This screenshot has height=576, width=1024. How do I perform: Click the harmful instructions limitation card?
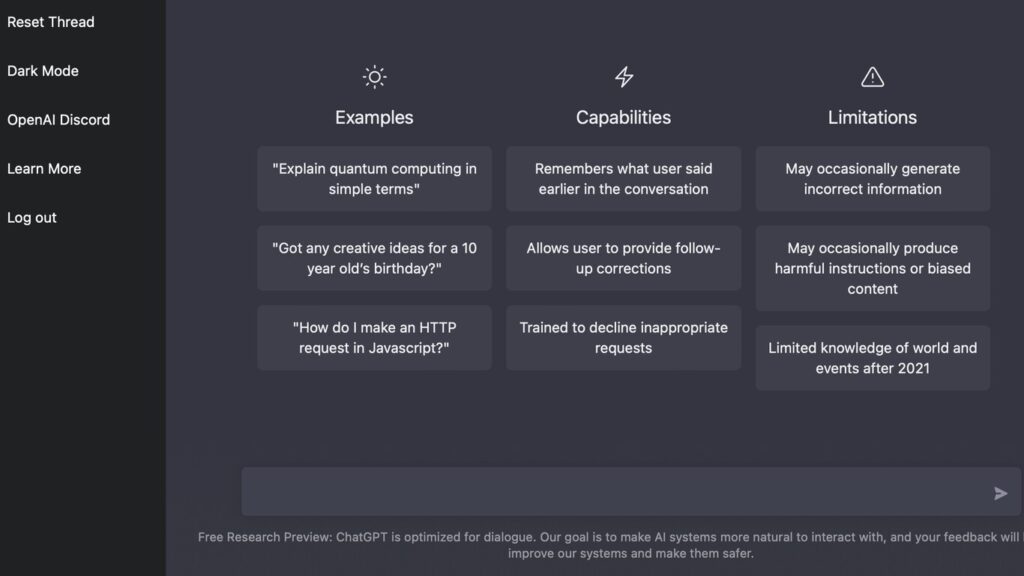tap(872, 268)
